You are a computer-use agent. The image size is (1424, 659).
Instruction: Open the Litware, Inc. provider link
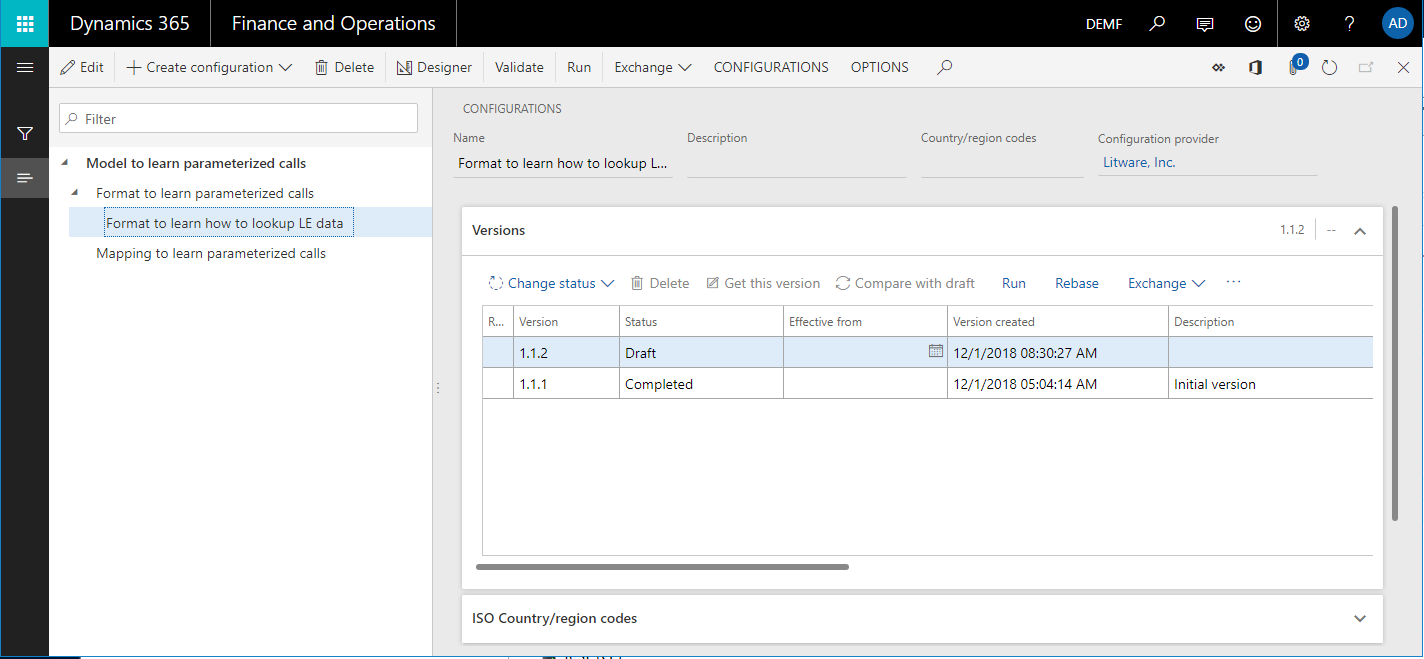pyautogui.click(x=1139, y=162)
